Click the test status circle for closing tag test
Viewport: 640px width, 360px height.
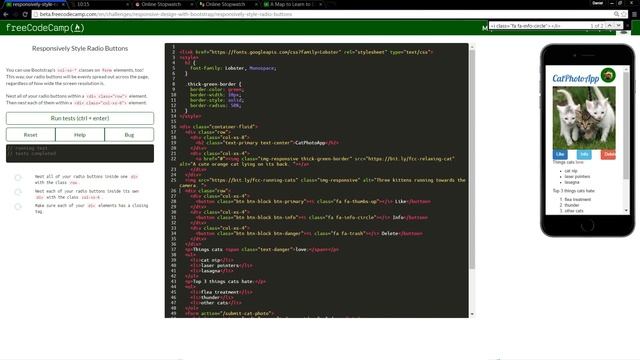pos(18,207)
